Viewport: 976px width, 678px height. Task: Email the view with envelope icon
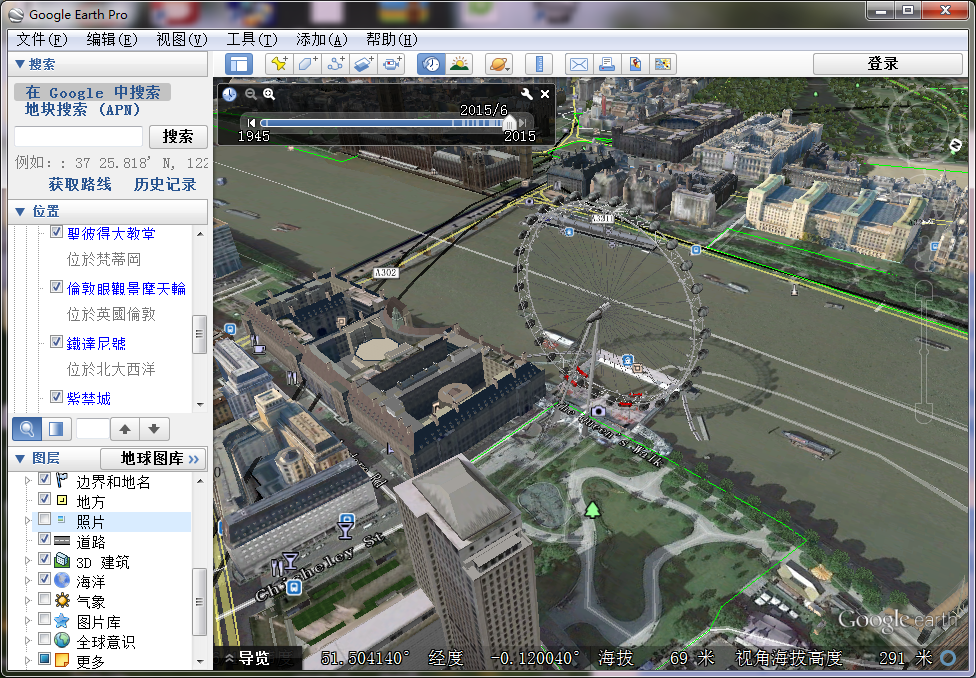[x=579, y=64]
